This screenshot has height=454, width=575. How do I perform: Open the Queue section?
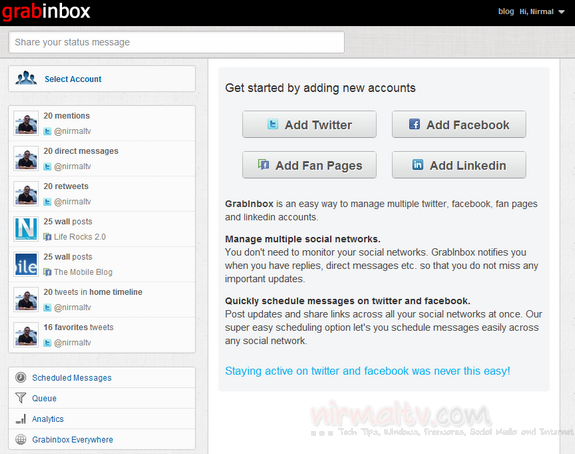pyautogui.click(x=44, y=398)
